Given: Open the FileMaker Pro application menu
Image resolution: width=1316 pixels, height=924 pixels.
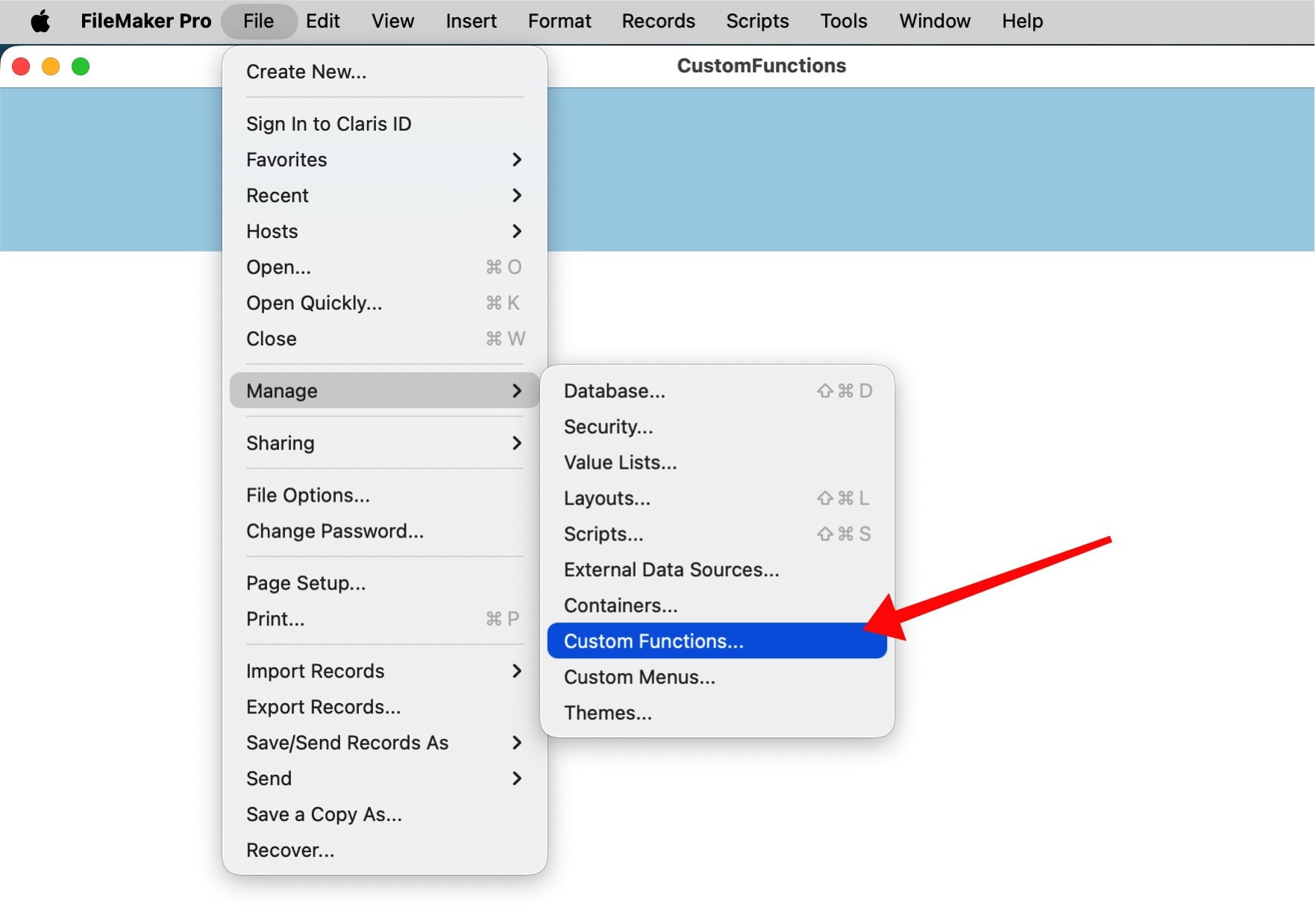Looking at the screenshot, I should 145,21.
